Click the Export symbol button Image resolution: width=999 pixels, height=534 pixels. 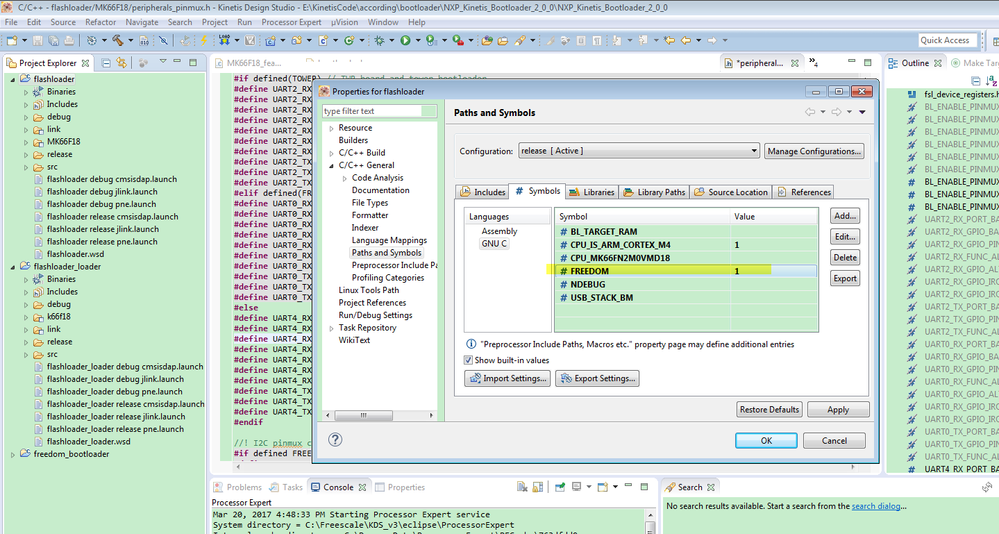[x=845, y=278]
